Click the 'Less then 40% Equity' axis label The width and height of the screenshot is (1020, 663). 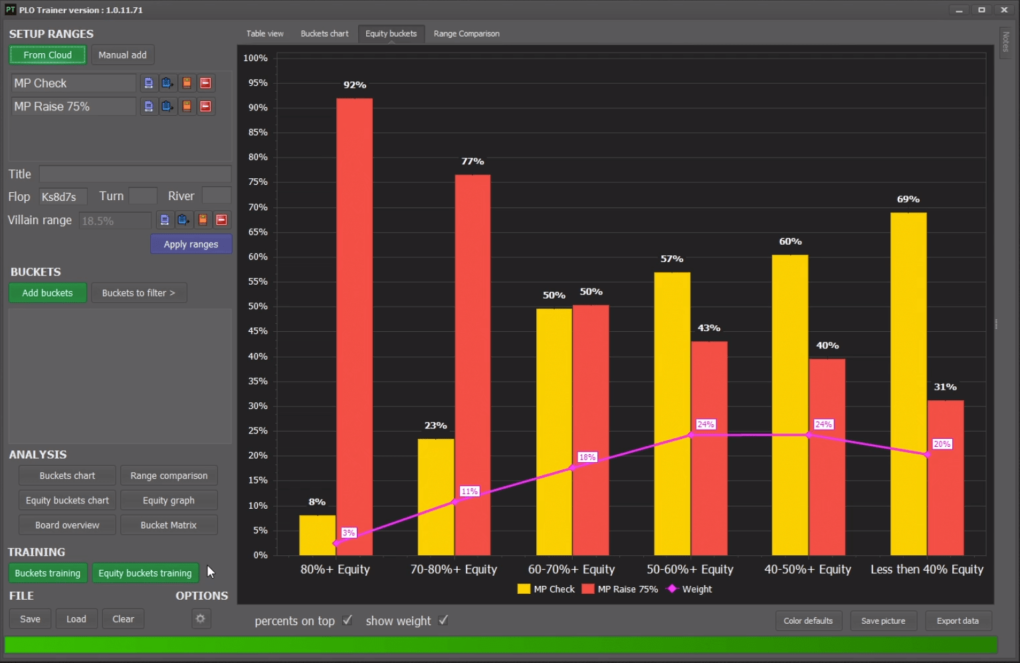[927, 569]
